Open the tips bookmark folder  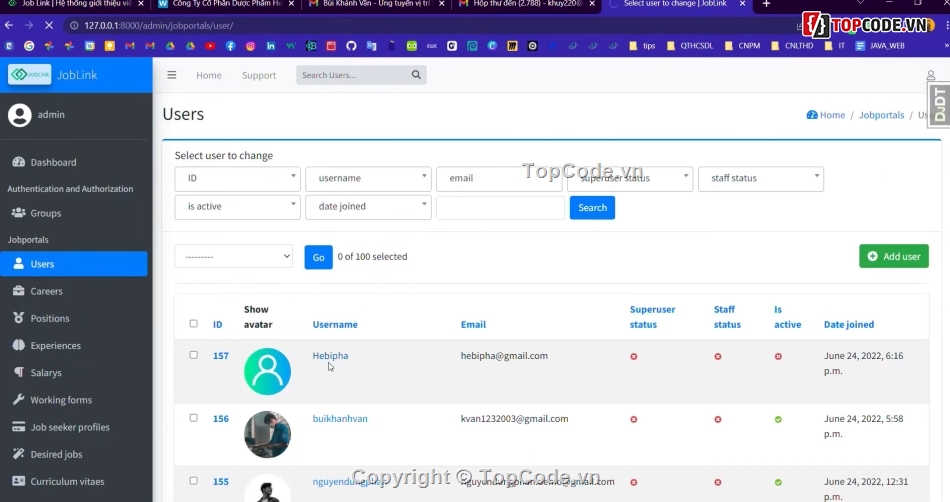coord(642,45)
